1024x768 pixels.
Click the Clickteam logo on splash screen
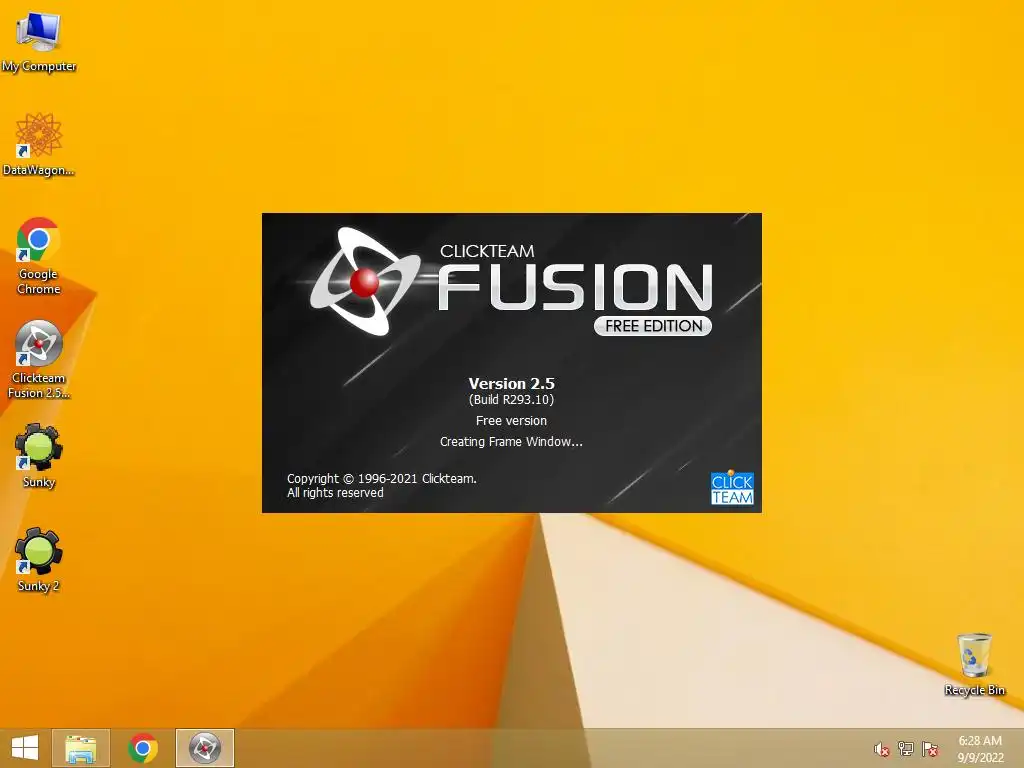pos(732,488)
